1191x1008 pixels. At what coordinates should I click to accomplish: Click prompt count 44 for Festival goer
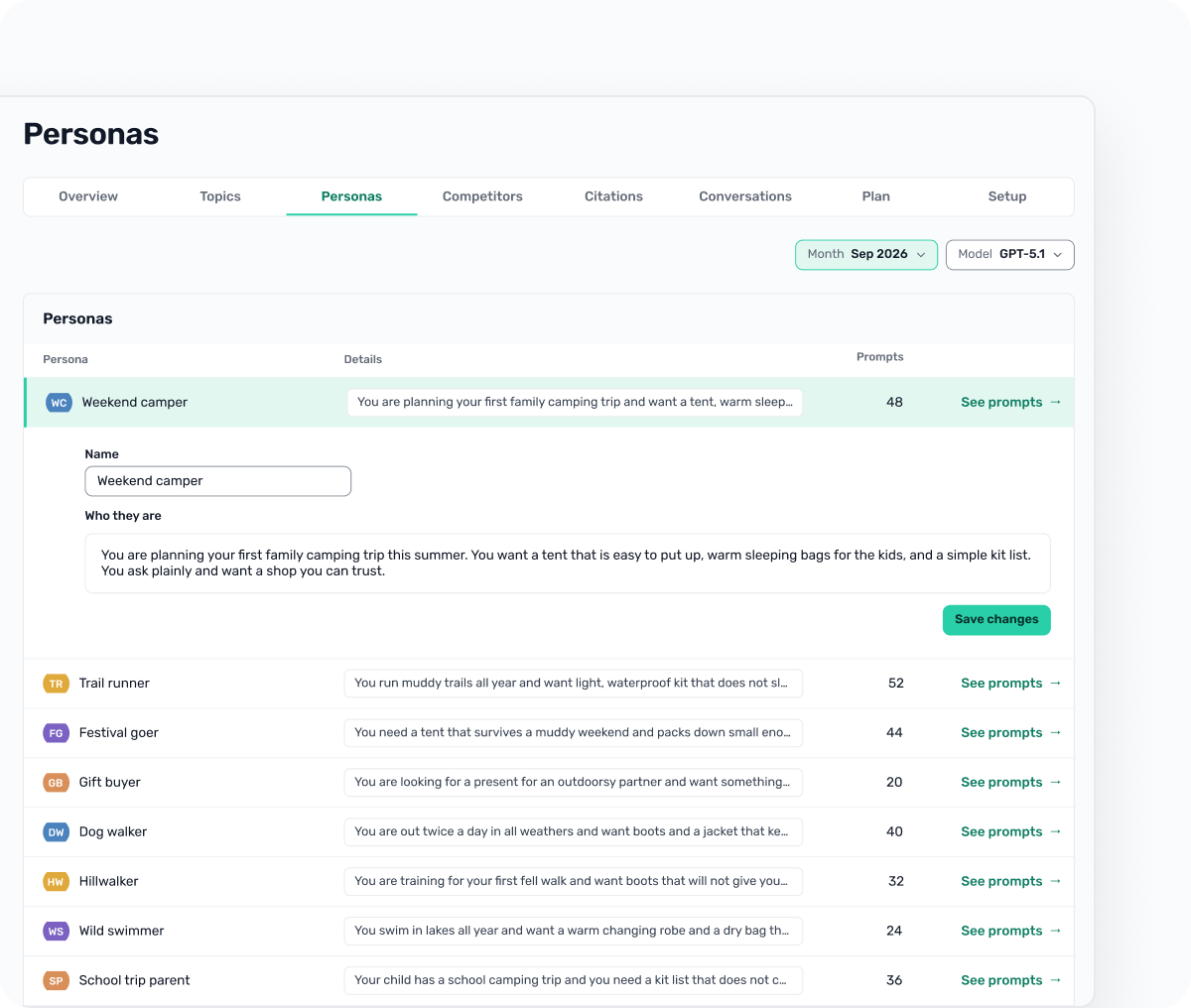tap(894, 733)
